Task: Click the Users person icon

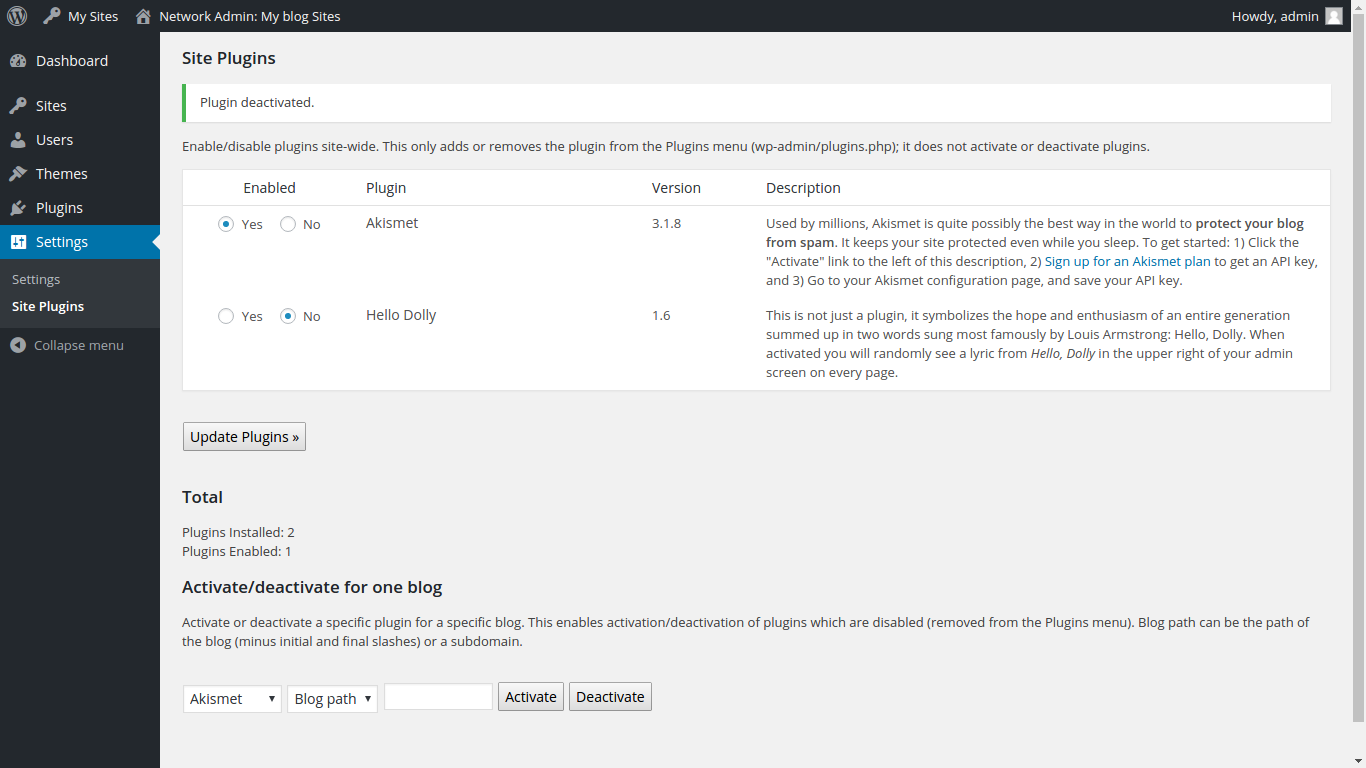Action: tap(18, 140)
